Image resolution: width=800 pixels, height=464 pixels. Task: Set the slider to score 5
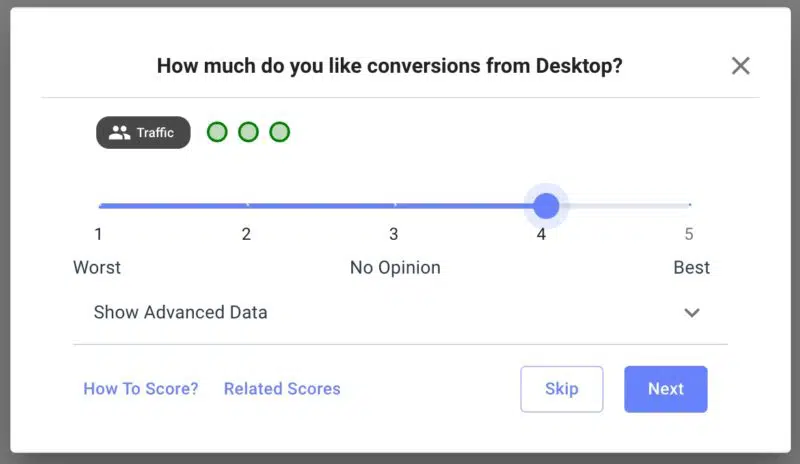pos(689,206)
